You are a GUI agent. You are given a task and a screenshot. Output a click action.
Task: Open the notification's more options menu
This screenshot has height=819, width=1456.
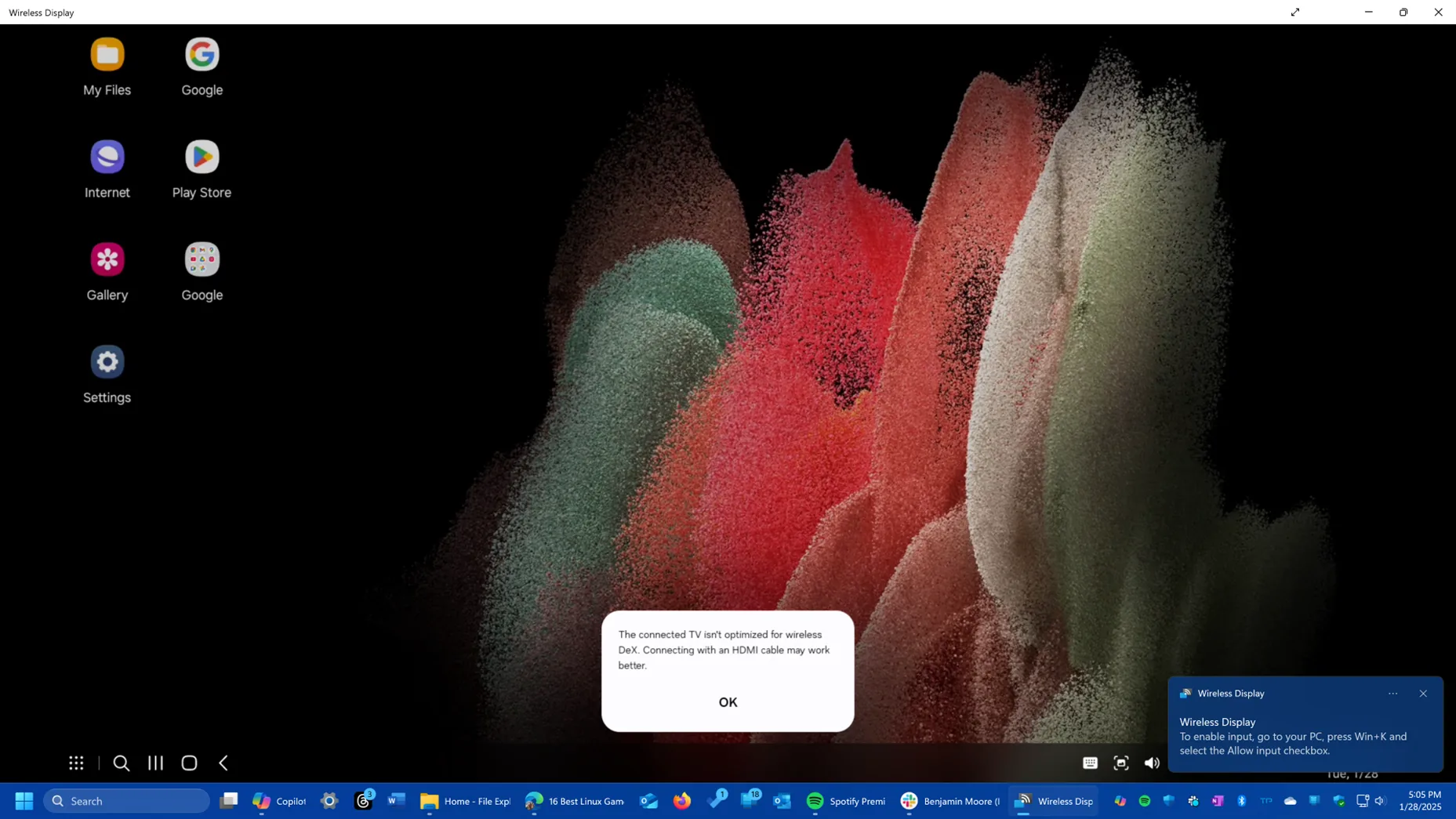[x=1392, y=694]
